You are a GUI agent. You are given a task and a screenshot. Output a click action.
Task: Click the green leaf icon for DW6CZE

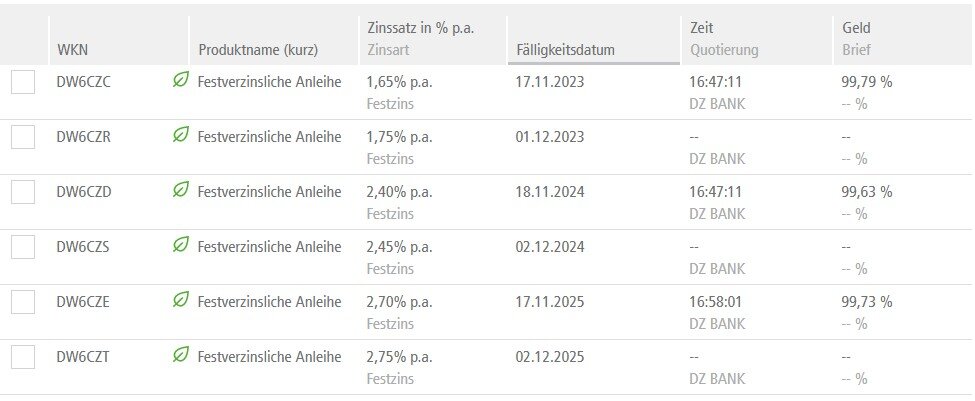click(181, 300)
